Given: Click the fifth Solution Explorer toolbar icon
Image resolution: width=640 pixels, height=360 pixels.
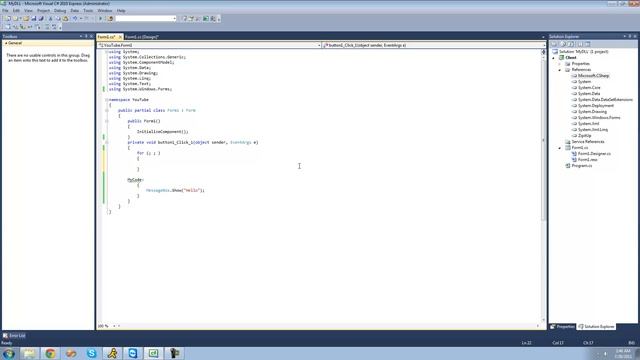Looking at the screenshot, I should coord(588,44).
